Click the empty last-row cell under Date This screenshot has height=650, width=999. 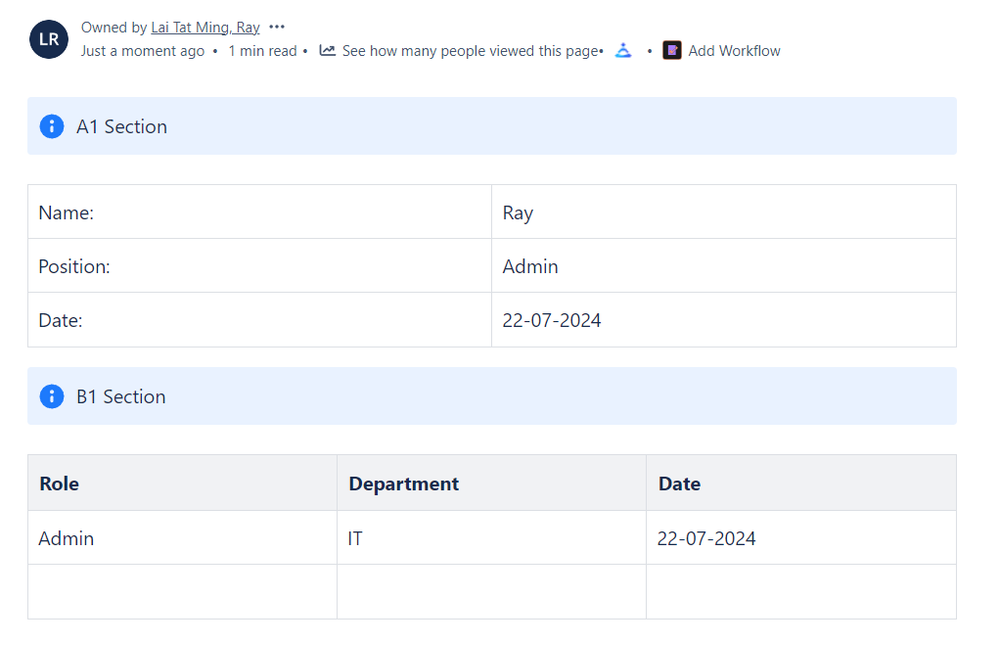tap(800, 592)
